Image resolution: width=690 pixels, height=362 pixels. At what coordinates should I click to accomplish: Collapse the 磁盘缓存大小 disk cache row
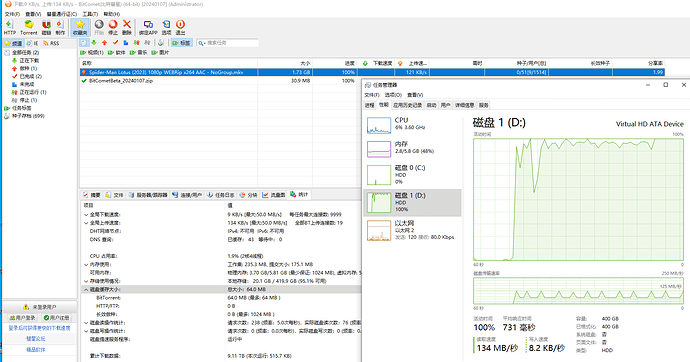pyautogui.click(x=86, y=290)
